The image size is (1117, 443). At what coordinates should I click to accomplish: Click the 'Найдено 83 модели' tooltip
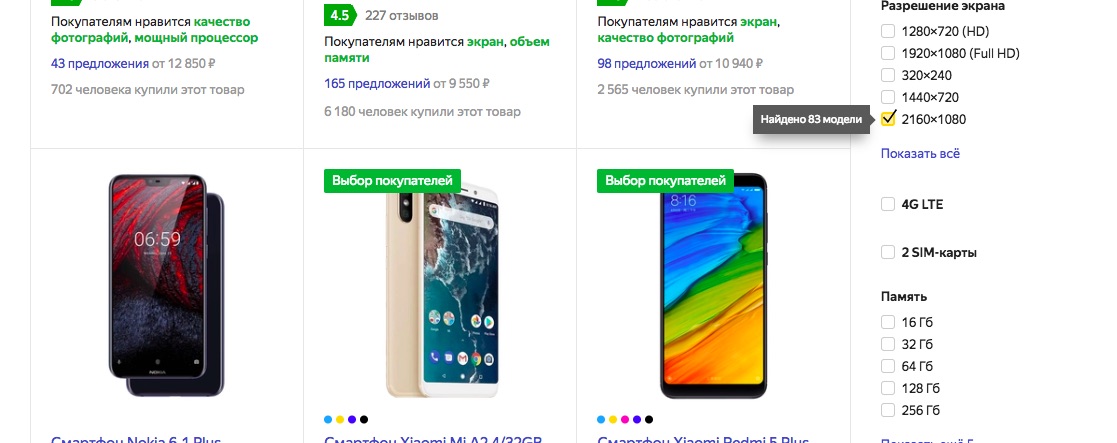(x=812, y=119)
